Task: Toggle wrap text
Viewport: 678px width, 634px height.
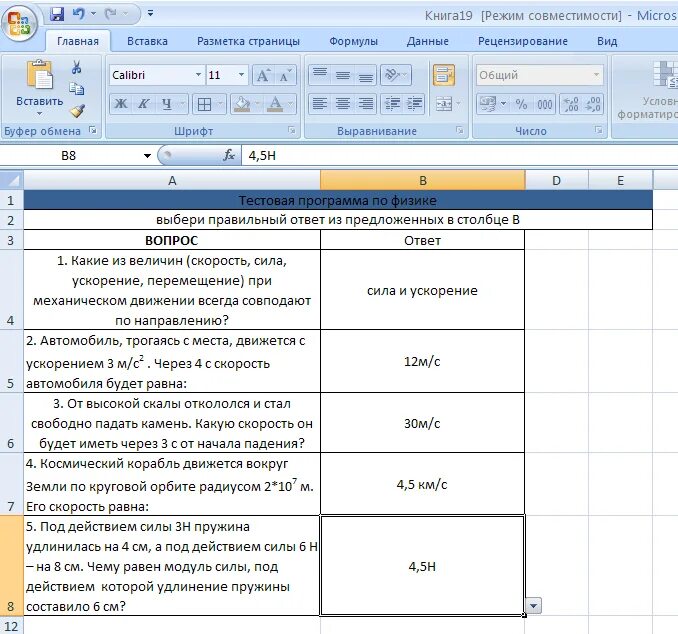Action: 444,75
